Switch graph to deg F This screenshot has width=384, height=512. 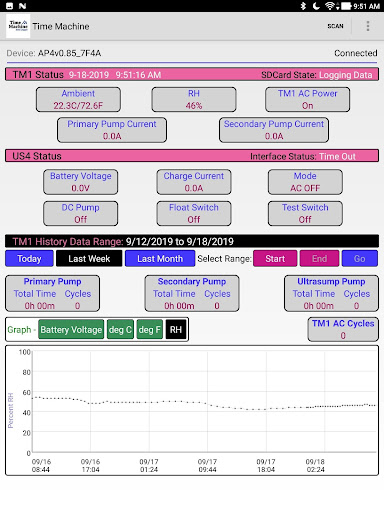(x=150, y=330)
